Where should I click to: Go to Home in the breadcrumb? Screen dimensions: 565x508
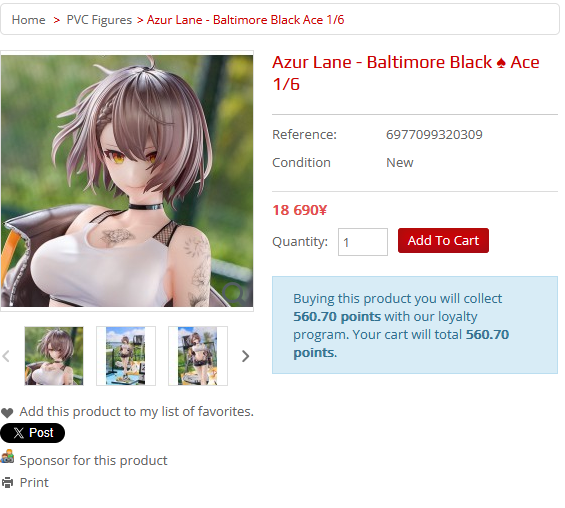28,19
